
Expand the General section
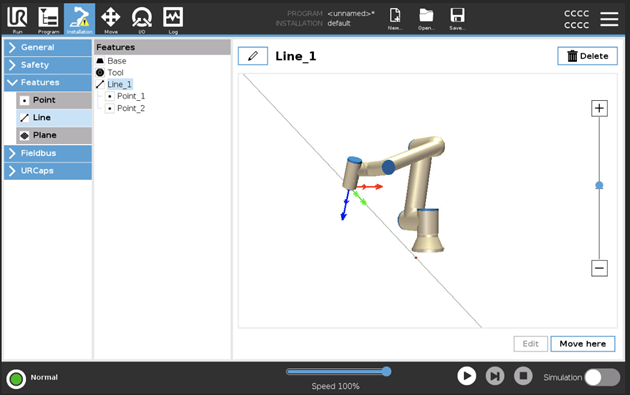[x=48, y=47]
